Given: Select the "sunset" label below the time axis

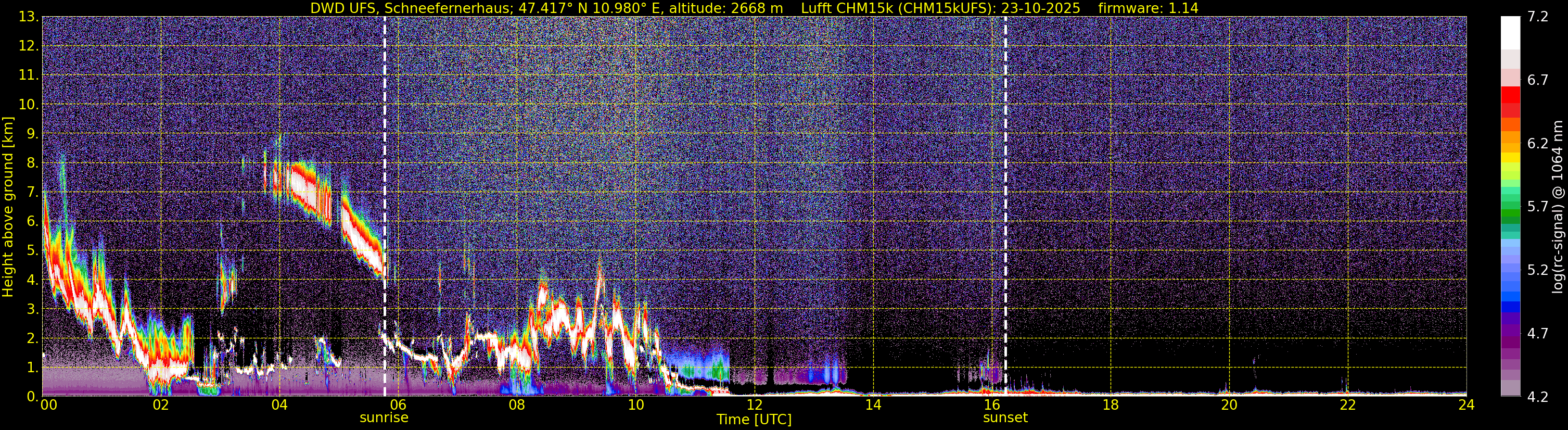Looking at the screenshot, I should (x=1005, y=418).
